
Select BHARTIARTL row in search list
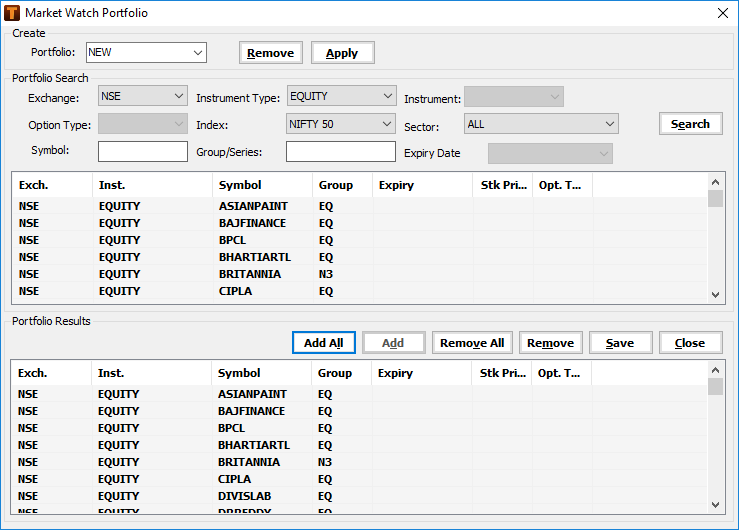point(360,257)
